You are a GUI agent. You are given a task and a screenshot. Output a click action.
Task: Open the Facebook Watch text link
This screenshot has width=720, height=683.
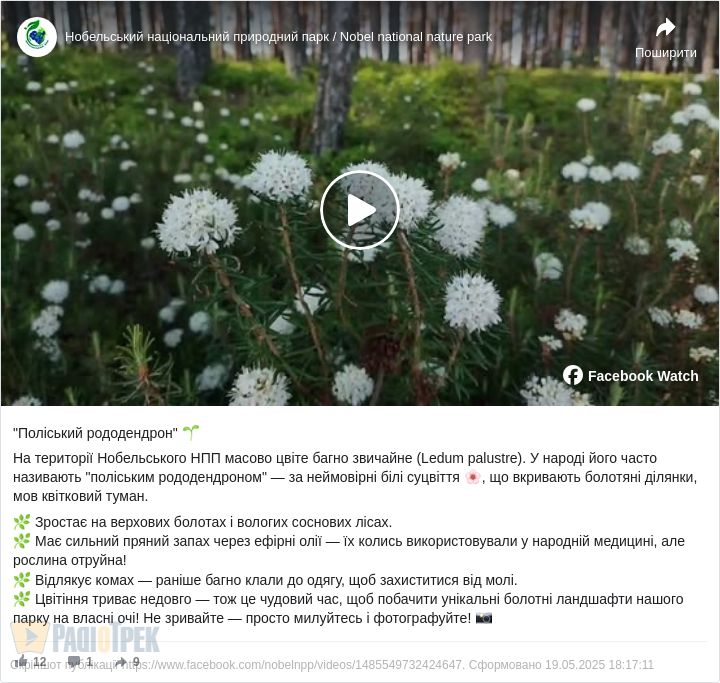[x=643, y=376]
